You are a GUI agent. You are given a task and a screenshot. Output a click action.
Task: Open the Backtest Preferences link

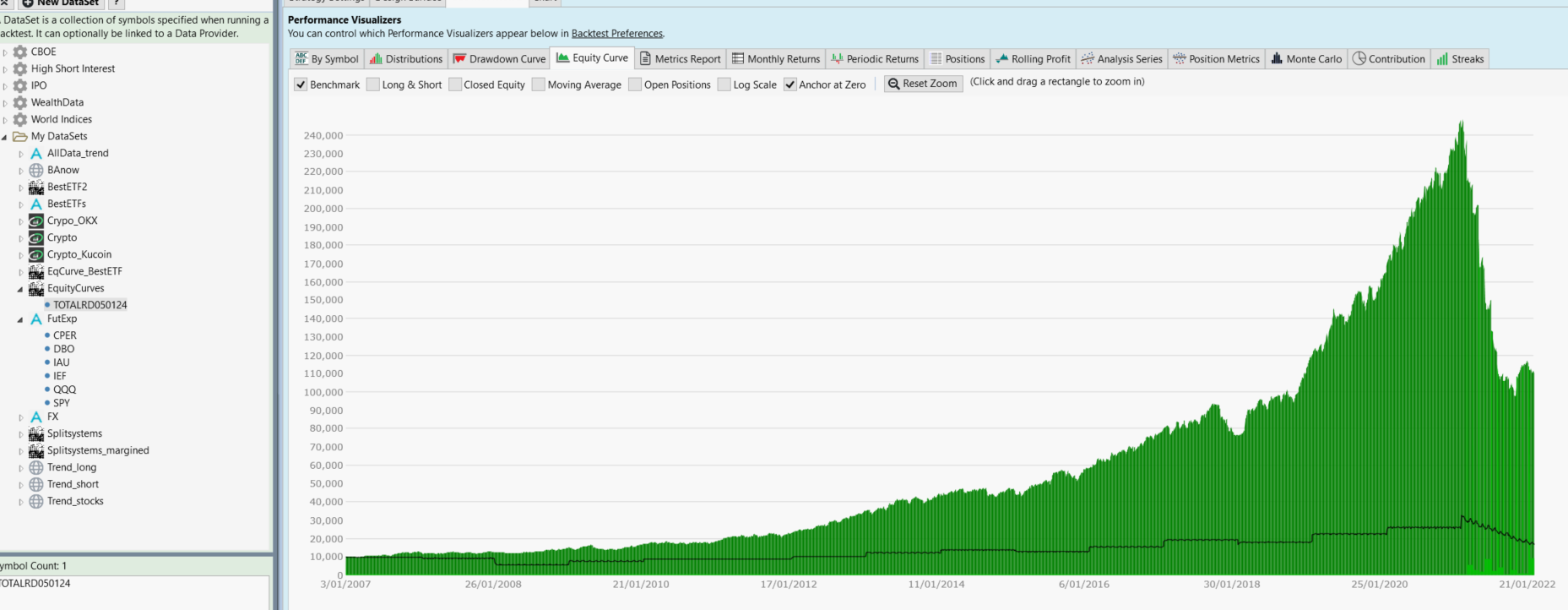tap(616, 34)
